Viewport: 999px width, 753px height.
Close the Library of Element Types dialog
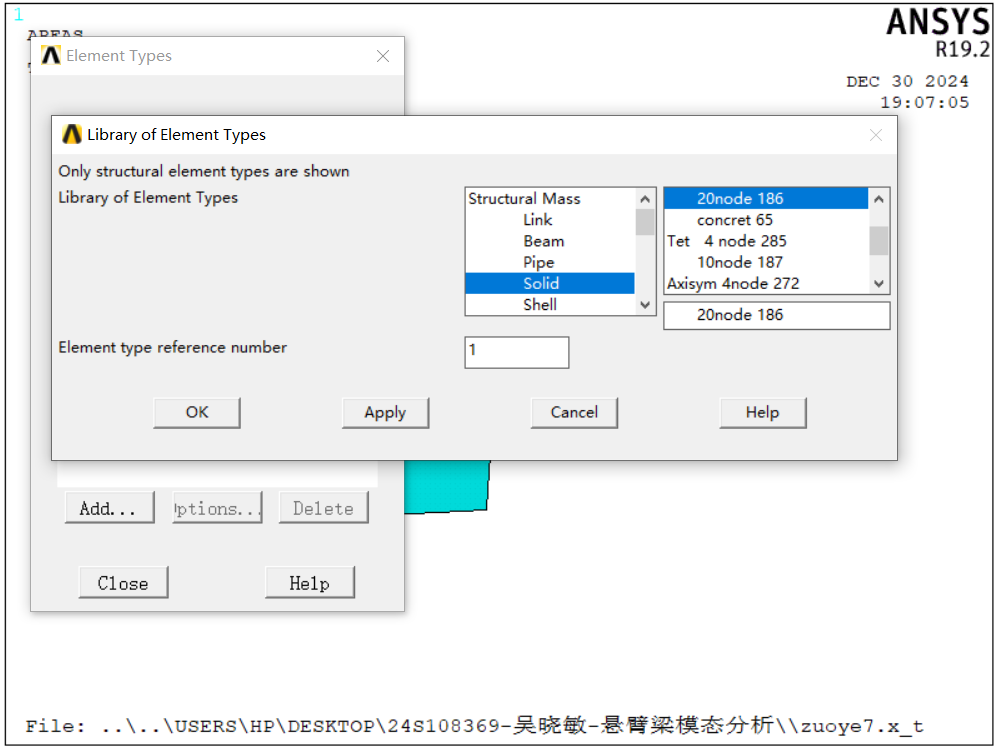(876, 135)
